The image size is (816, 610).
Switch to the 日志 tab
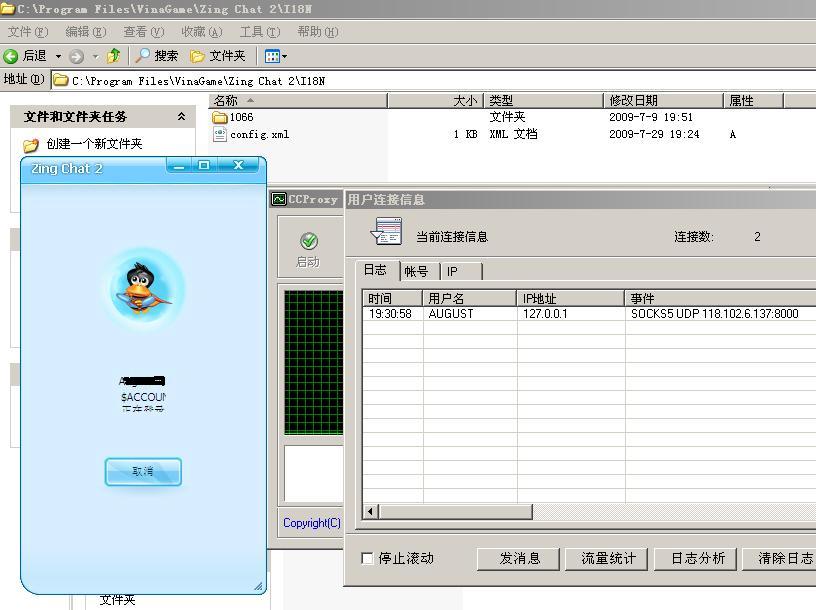[x=375, y=270]
